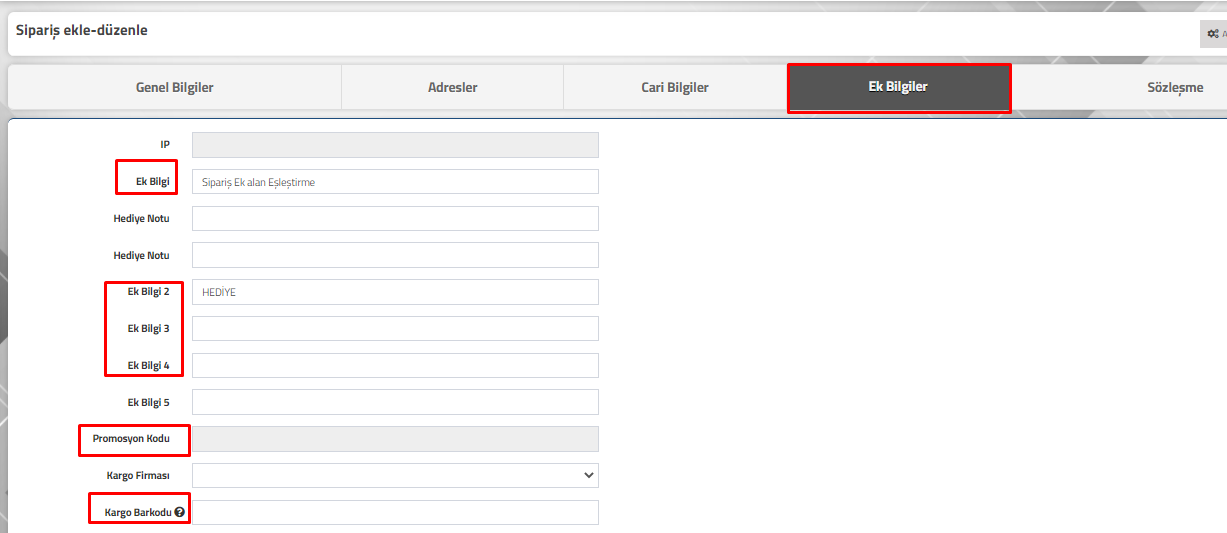Click the Sipariş ekle-düzenle page title
Screen dimensions: 1227x533
[81, 31]
